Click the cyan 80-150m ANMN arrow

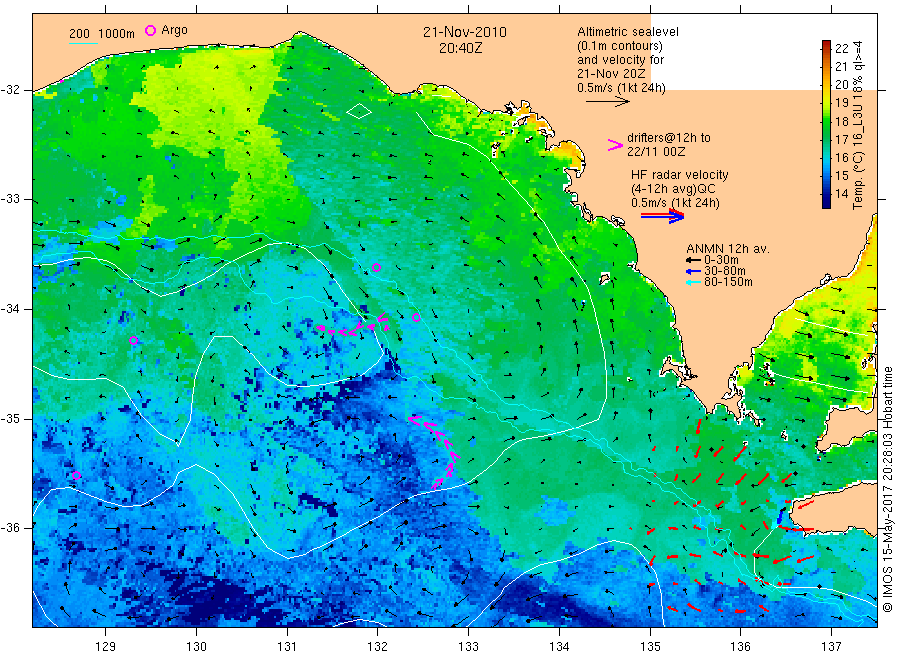[693, 282]
